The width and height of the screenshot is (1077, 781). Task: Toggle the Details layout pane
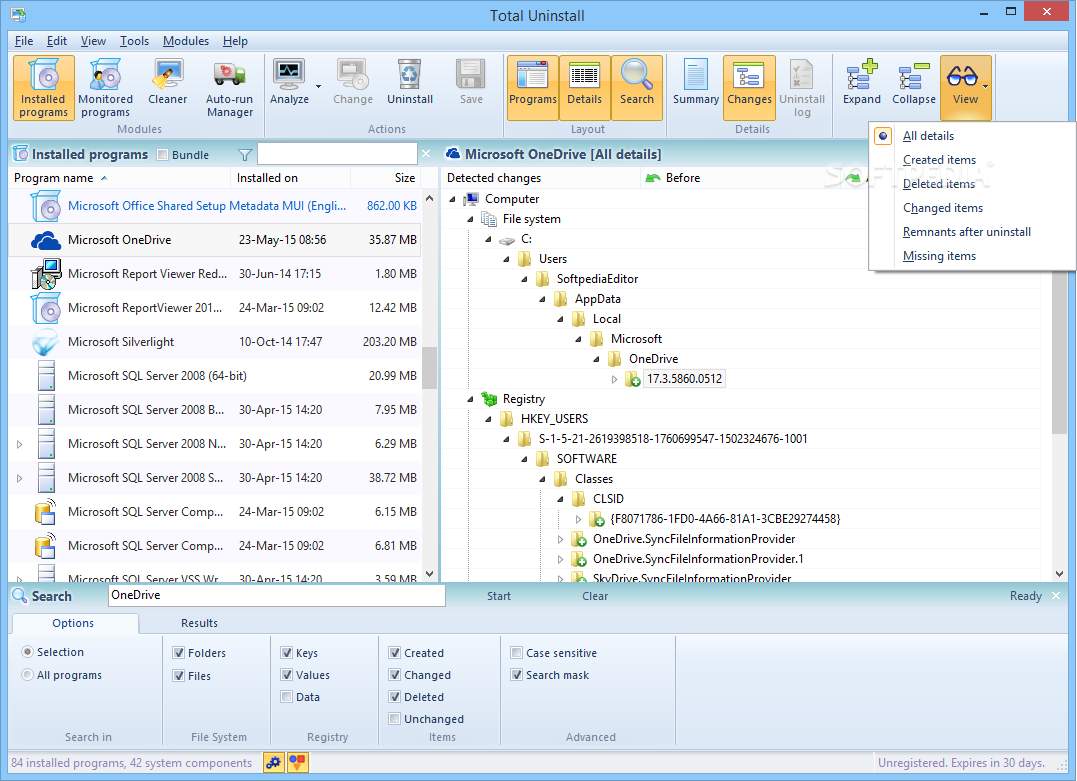click(585, 88)
